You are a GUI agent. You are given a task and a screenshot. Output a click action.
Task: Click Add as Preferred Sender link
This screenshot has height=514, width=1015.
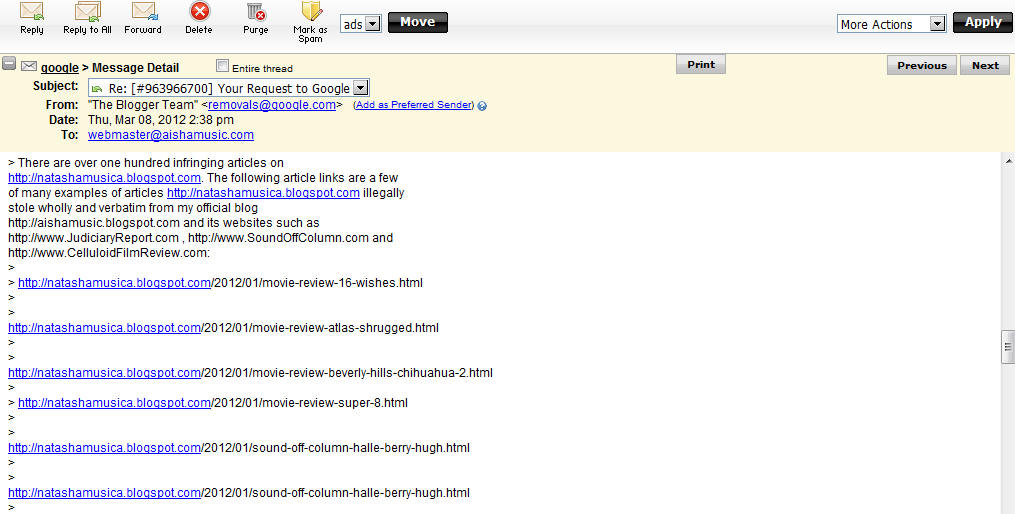click(413, 105)
